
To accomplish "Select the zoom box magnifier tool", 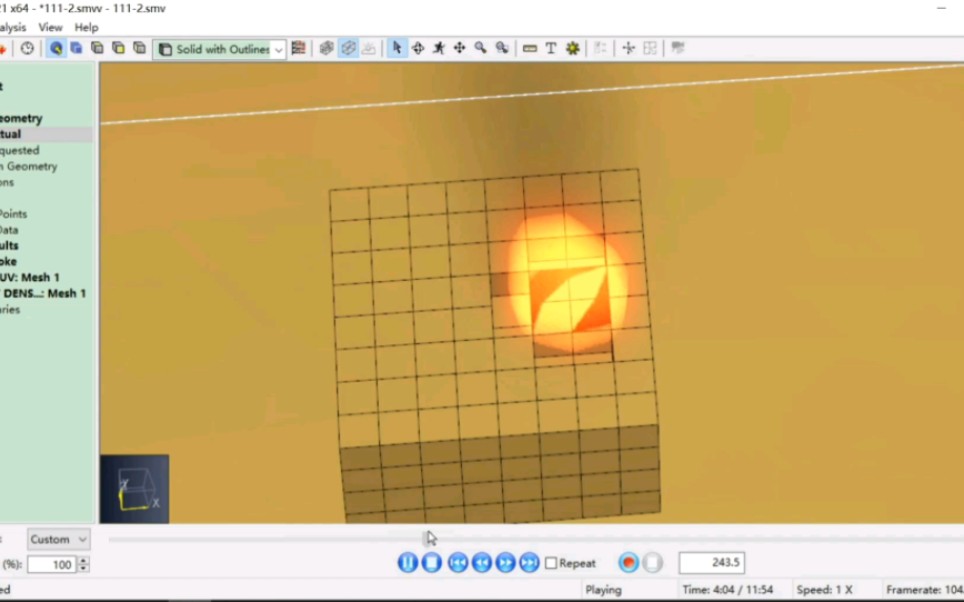I will pos(502,48).
